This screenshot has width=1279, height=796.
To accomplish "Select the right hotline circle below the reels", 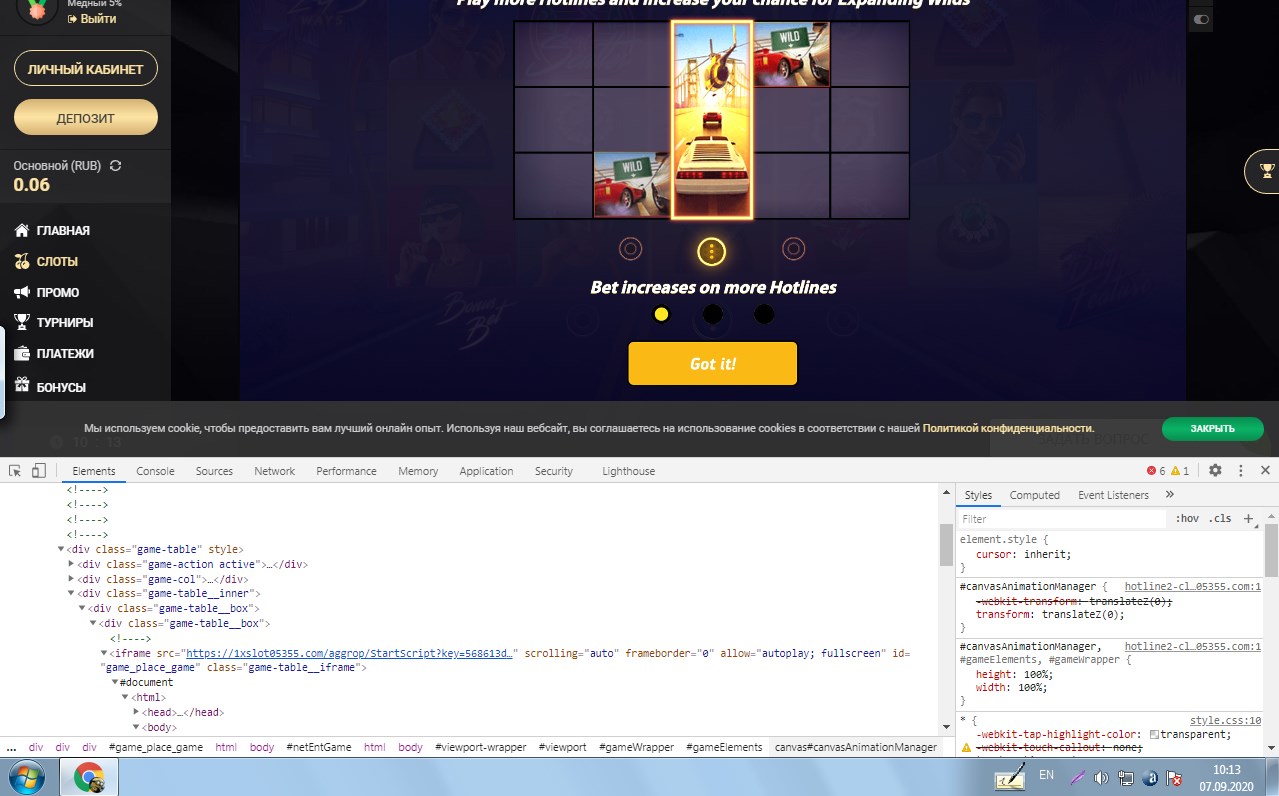I will (793, 248).
